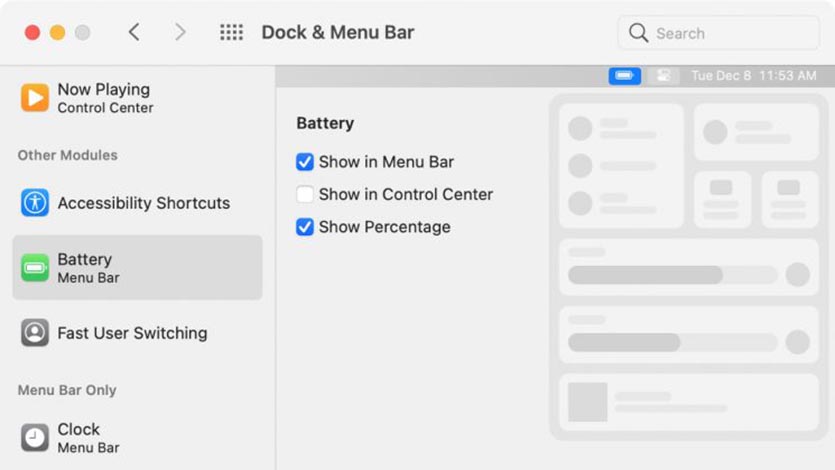This screenshot has height=470, width=835.
Task: Disable the Show Percentage checkbox
Action: coord(305,227)
